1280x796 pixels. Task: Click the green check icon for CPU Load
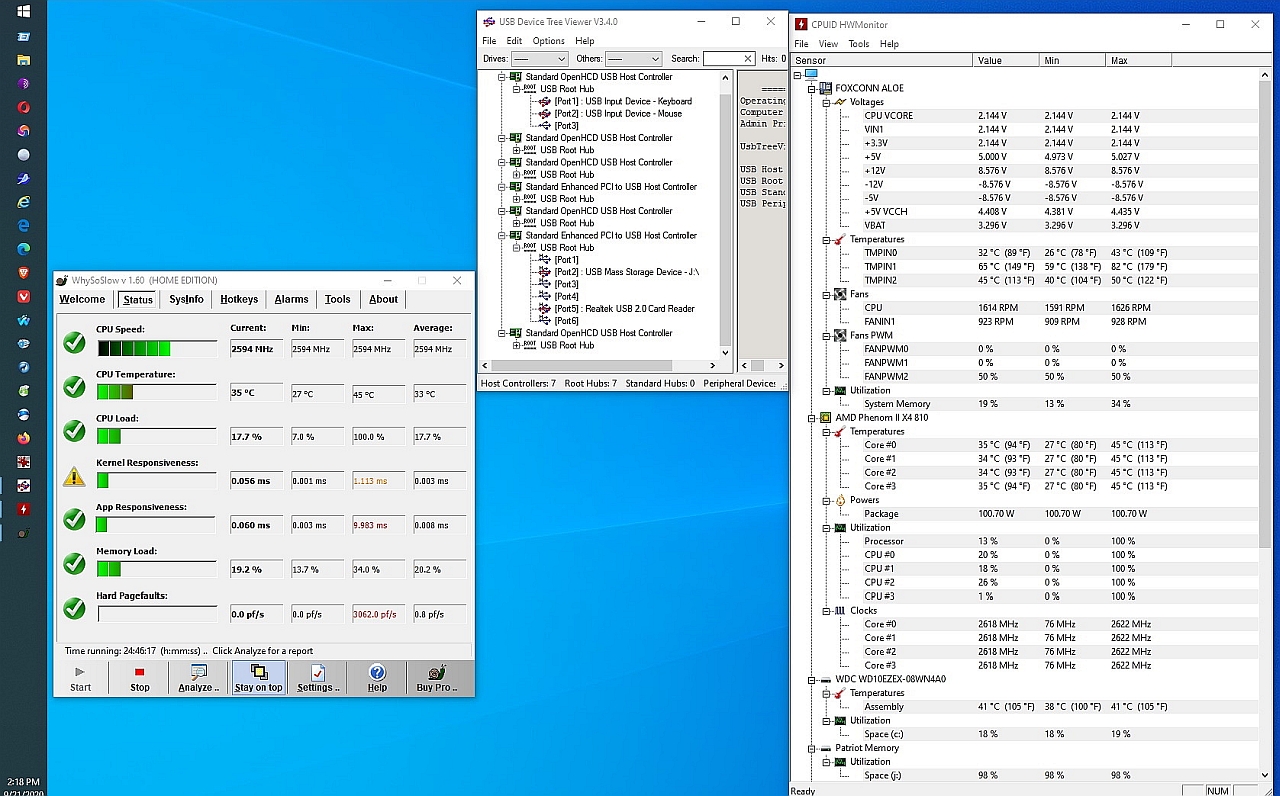pyautogui.click(x=74, y=431)
